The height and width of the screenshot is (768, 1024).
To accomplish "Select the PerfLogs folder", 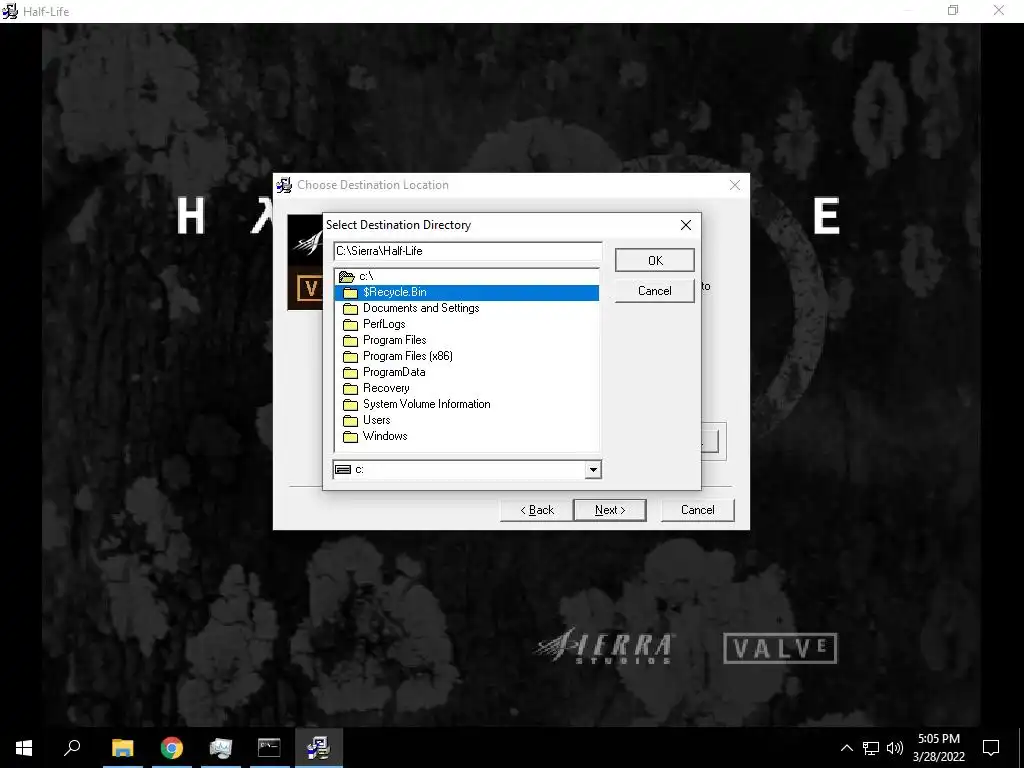I will pyautogui.click(x=466, y=324).
